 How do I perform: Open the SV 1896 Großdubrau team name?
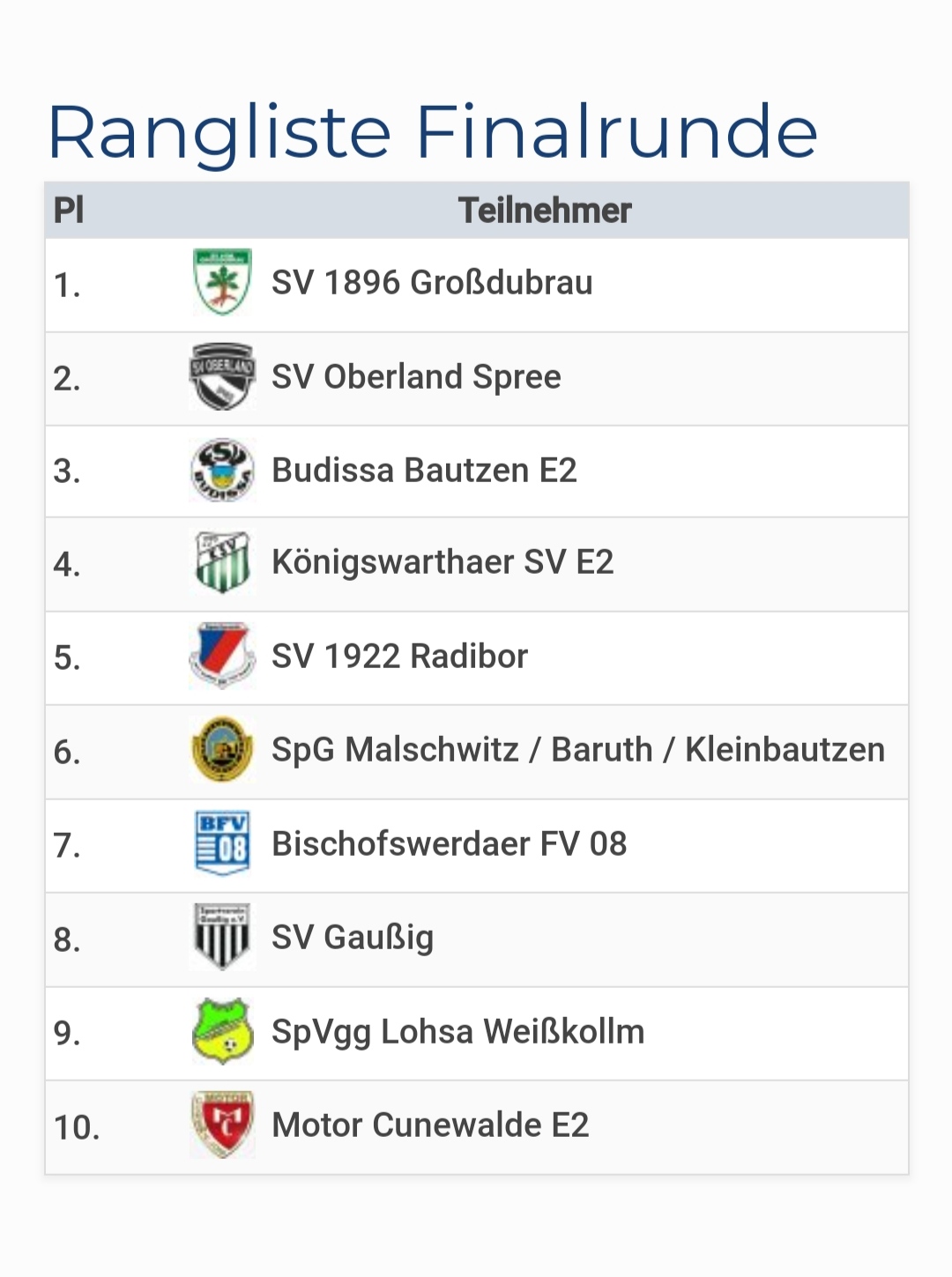pyautogui.click(x=432, y=283)
